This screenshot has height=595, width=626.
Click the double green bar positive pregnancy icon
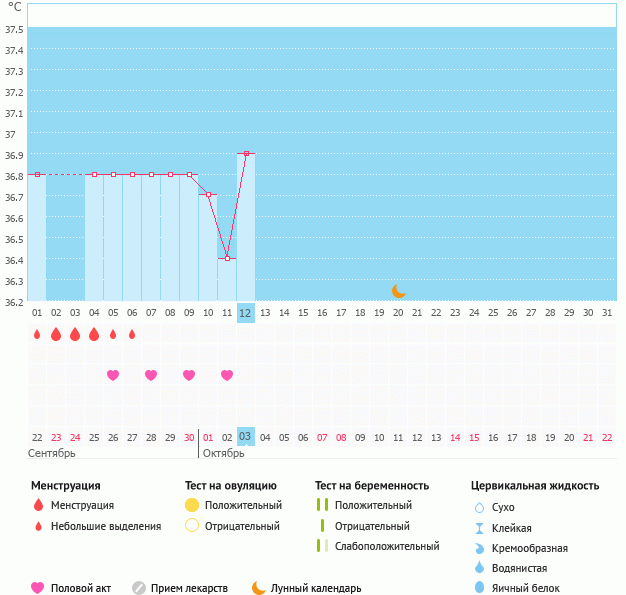(322, 505)
